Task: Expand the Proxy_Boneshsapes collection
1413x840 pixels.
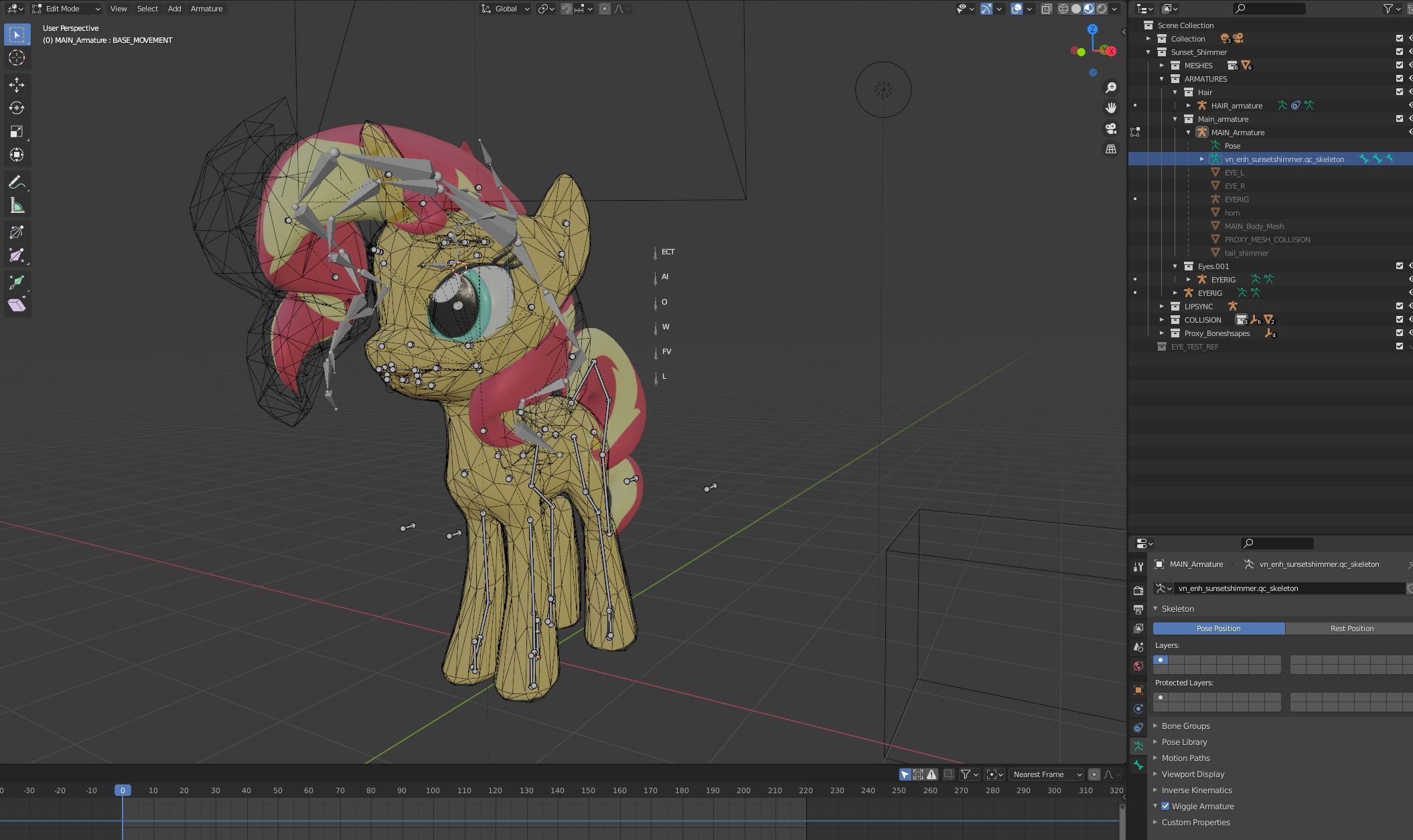Action: pyautogui.click(x=1162, y=333)
